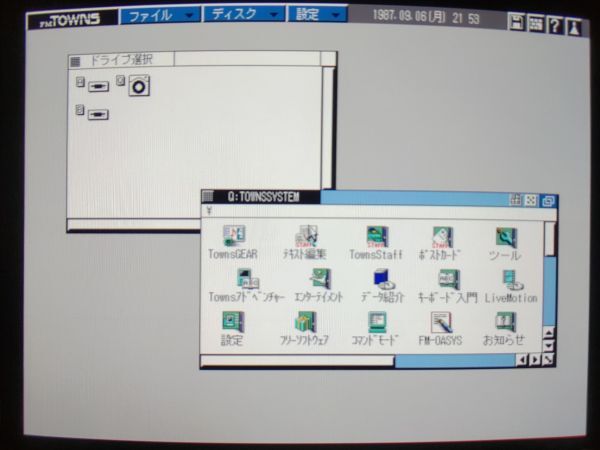Click the overlapping windows button in TOWNSSYSTEM title bar
Screen dimensions: 600x450
(548, 201)
